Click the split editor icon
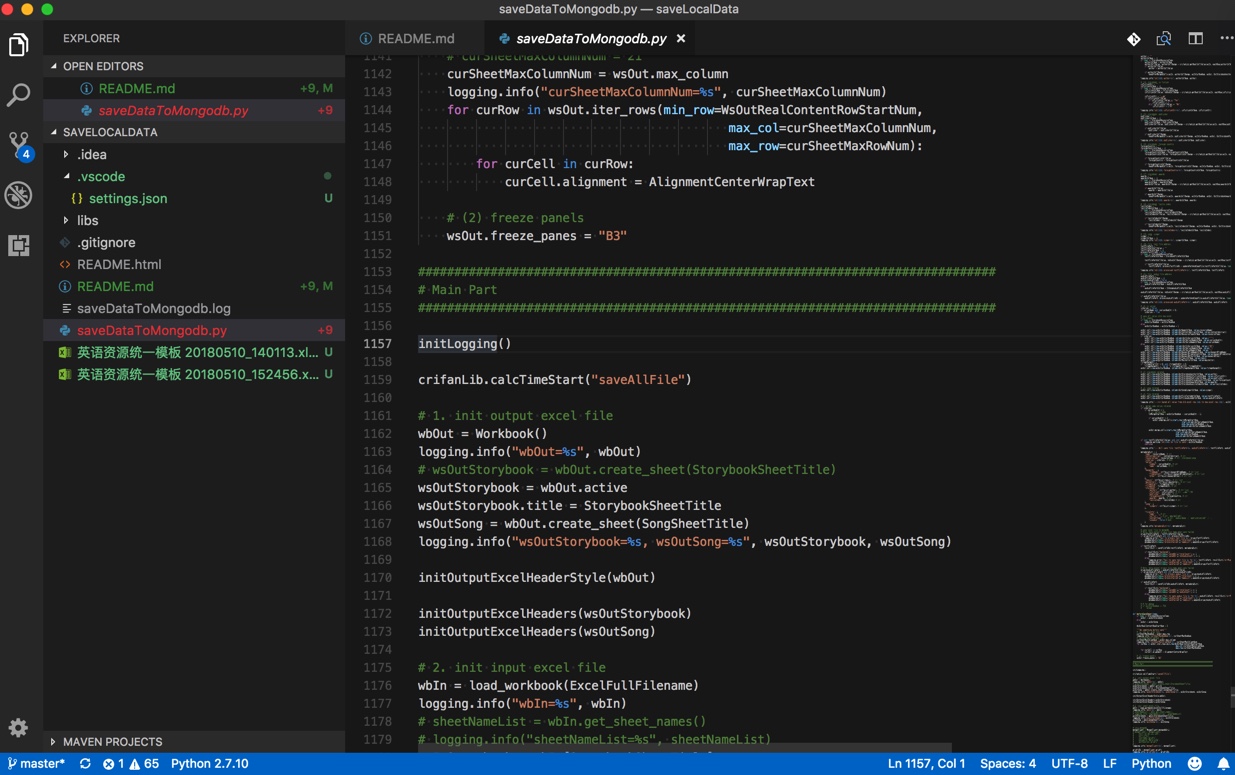Screen dimensions: 1235x775 click(1195, 39)
